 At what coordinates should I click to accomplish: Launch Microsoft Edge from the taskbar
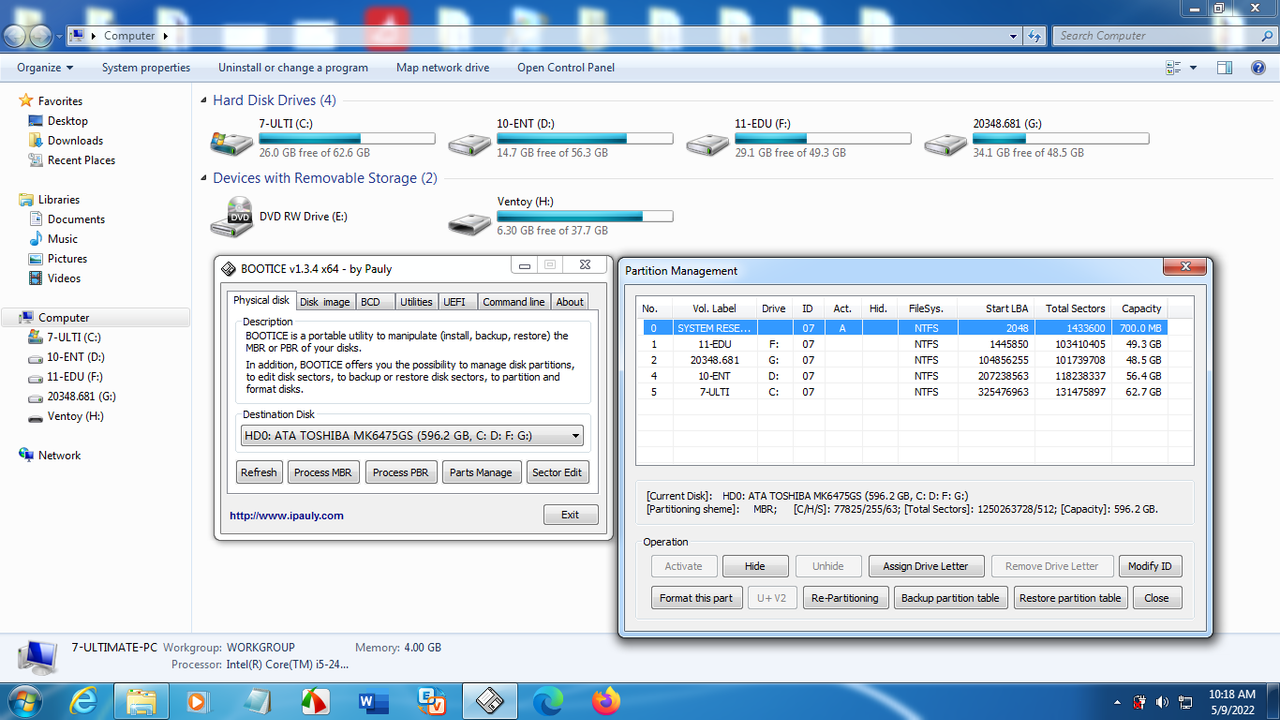(x=547, y=702)
